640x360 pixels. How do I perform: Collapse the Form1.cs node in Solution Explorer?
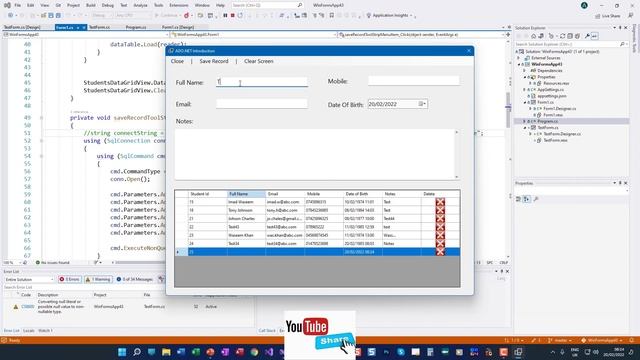(525, 102)
